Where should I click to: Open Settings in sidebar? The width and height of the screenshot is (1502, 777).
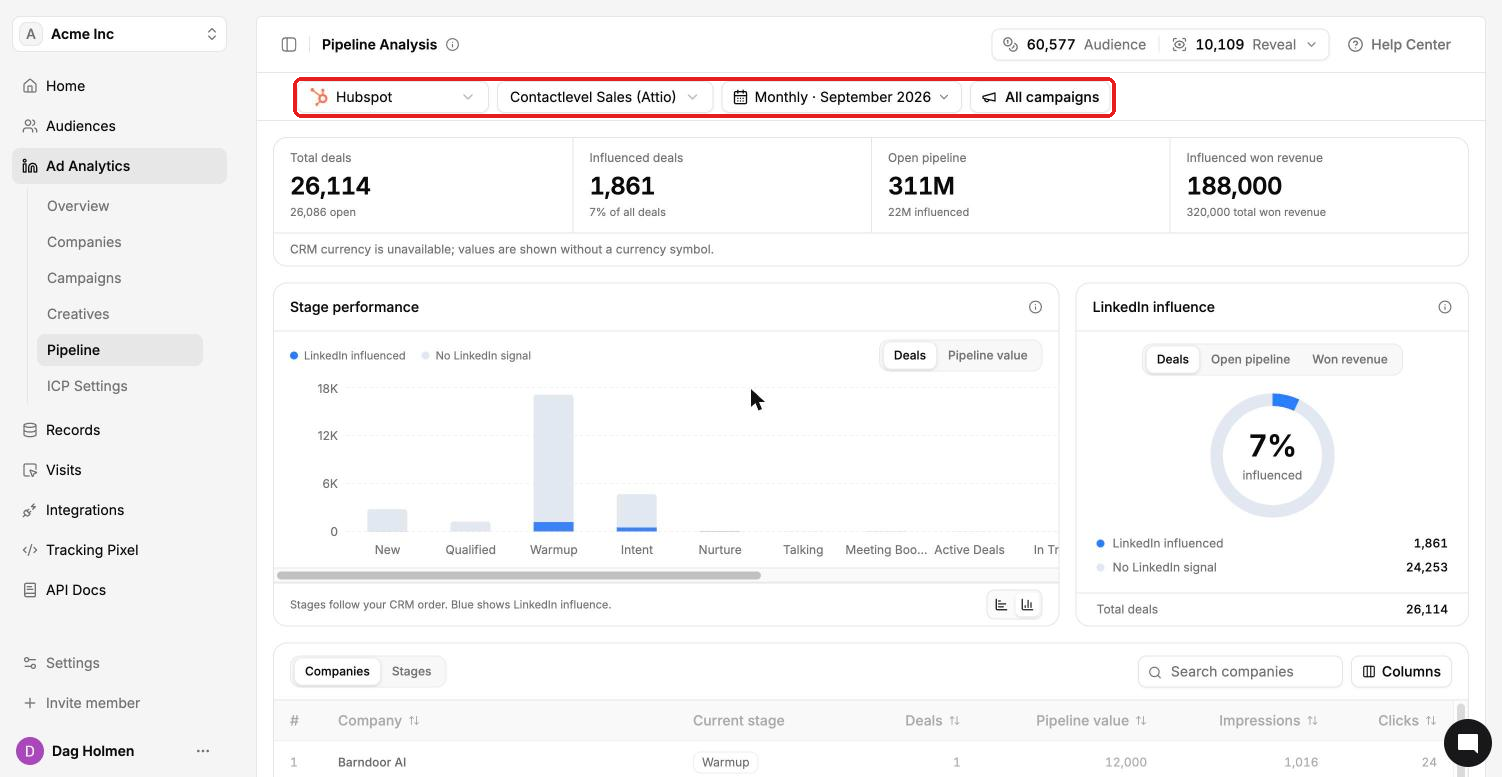tap(120, 663)
